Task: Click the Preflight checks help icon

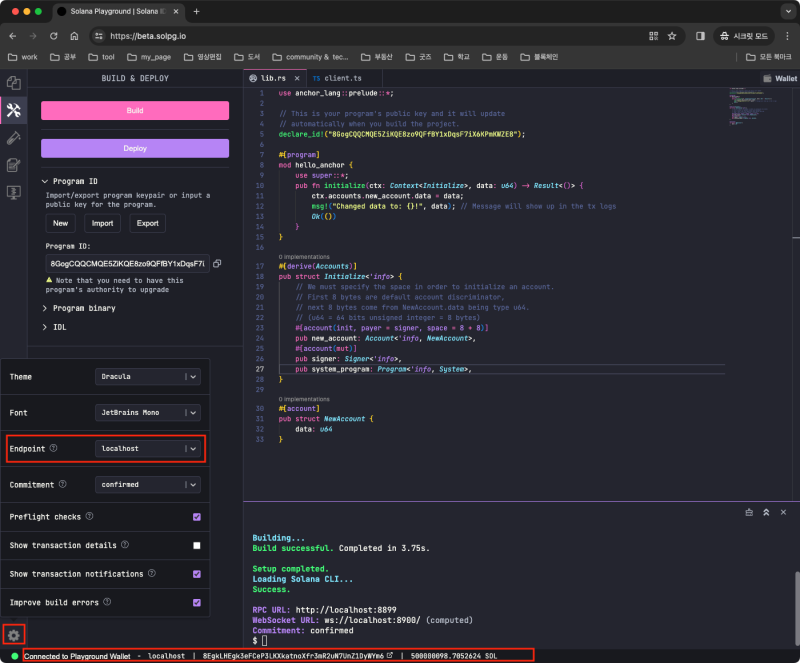Action: click(x=89, y=516)
